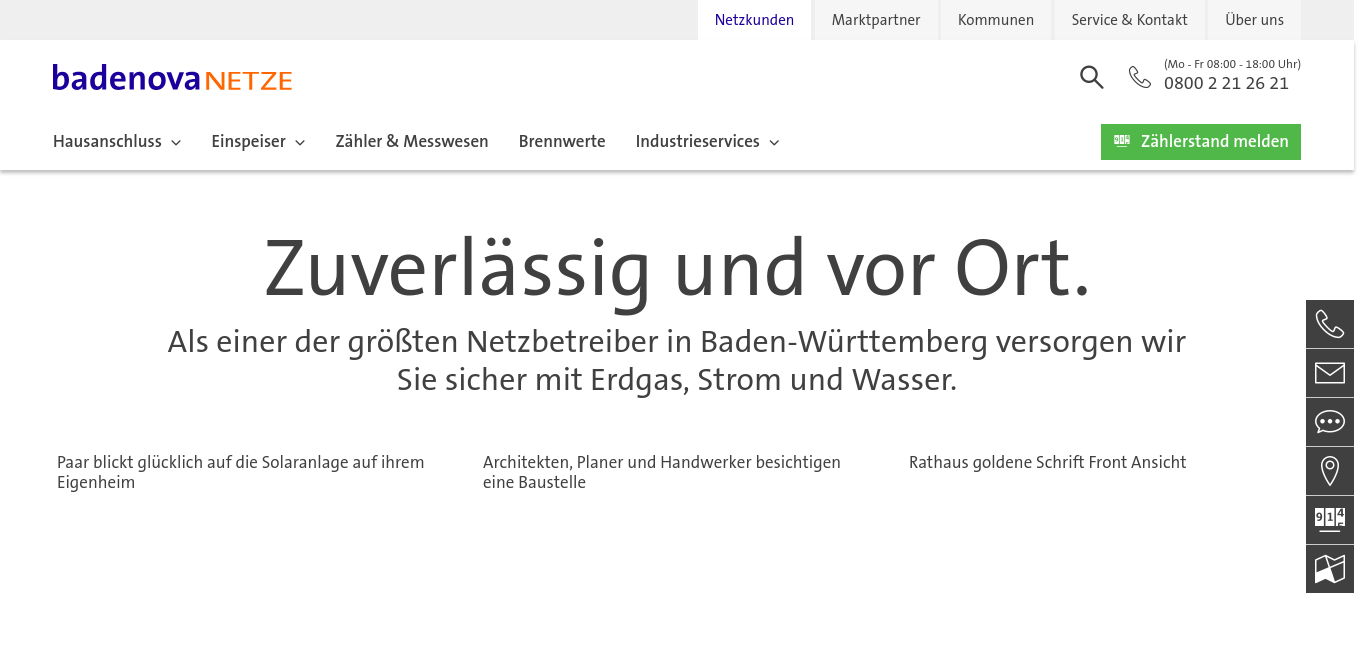Click the green Zählerstand melden button
Viewport: 1366px width, 651px height.
pyautogui.click(x=1201, y=142)
